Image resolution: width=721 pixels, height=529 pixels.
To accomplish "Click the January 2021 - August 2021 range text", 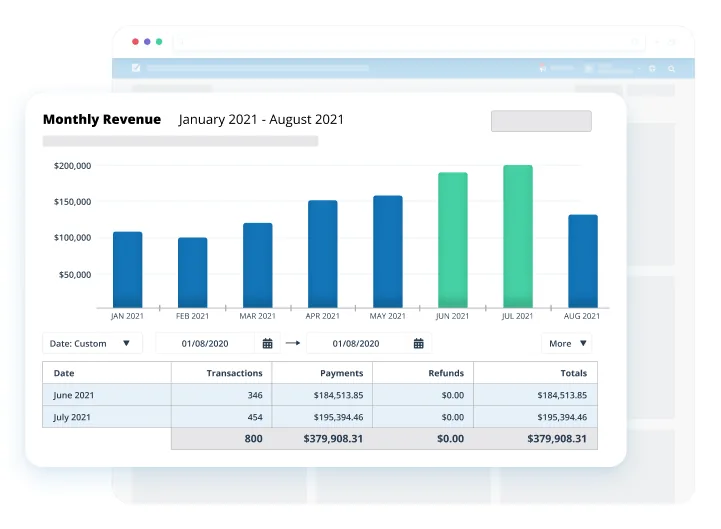I will click(261, 119).
